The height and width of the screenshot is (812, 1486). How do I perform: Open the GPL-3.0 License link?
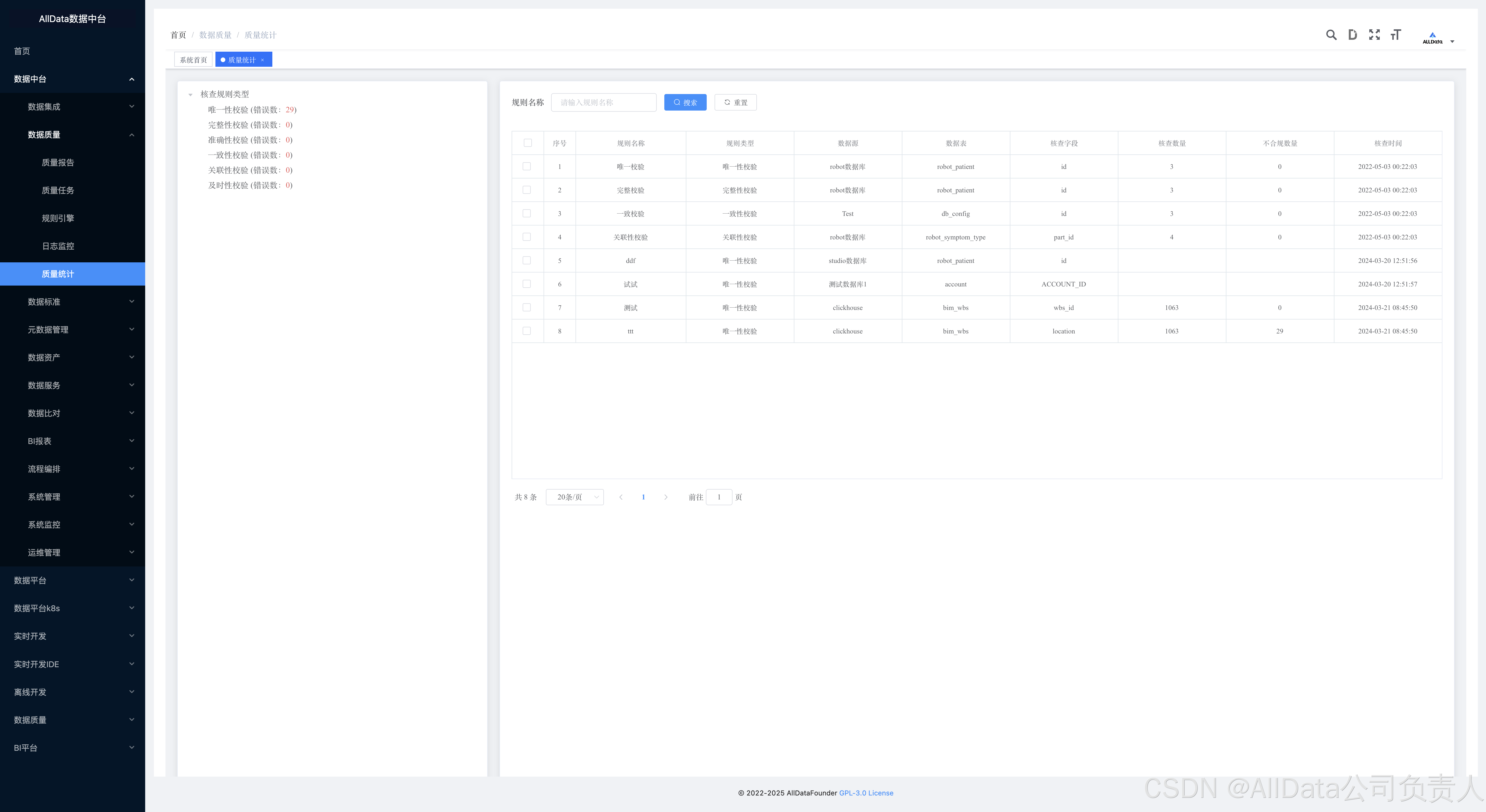866,793
